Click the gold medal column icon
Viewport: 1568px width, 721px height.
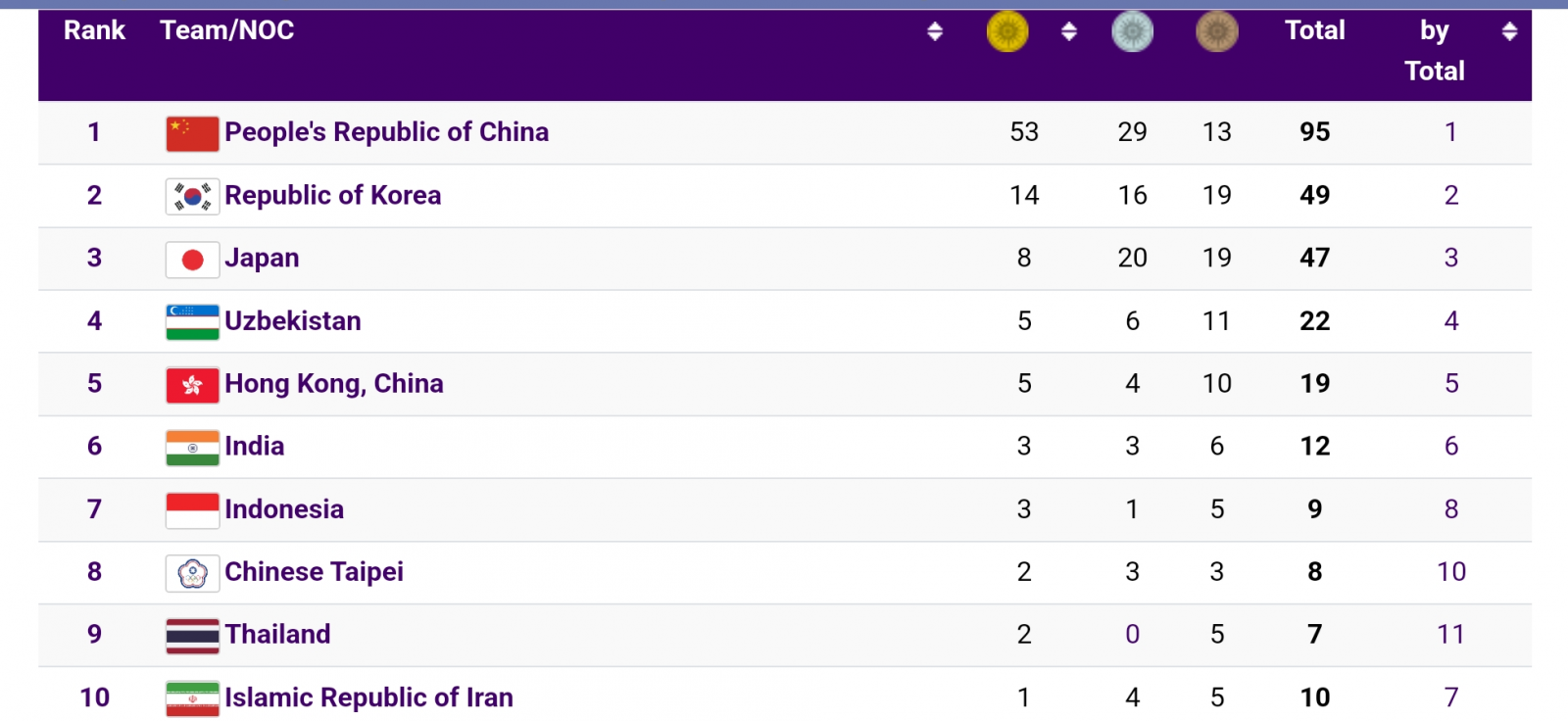(1006, 31)
